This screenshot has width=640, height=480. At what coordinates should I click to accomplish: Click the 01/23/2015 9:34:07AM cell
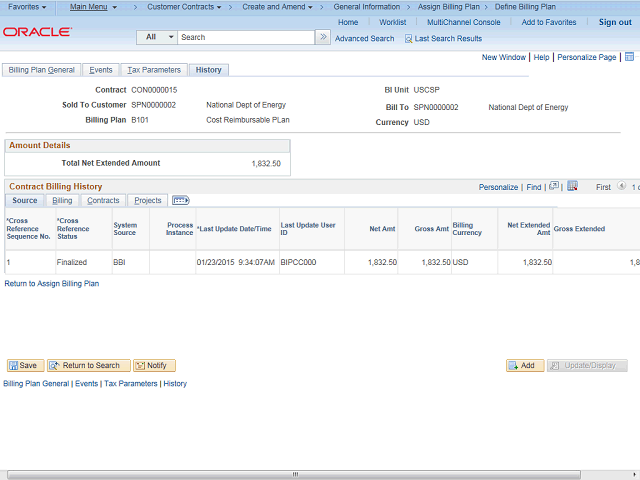[x=236, y=262]
